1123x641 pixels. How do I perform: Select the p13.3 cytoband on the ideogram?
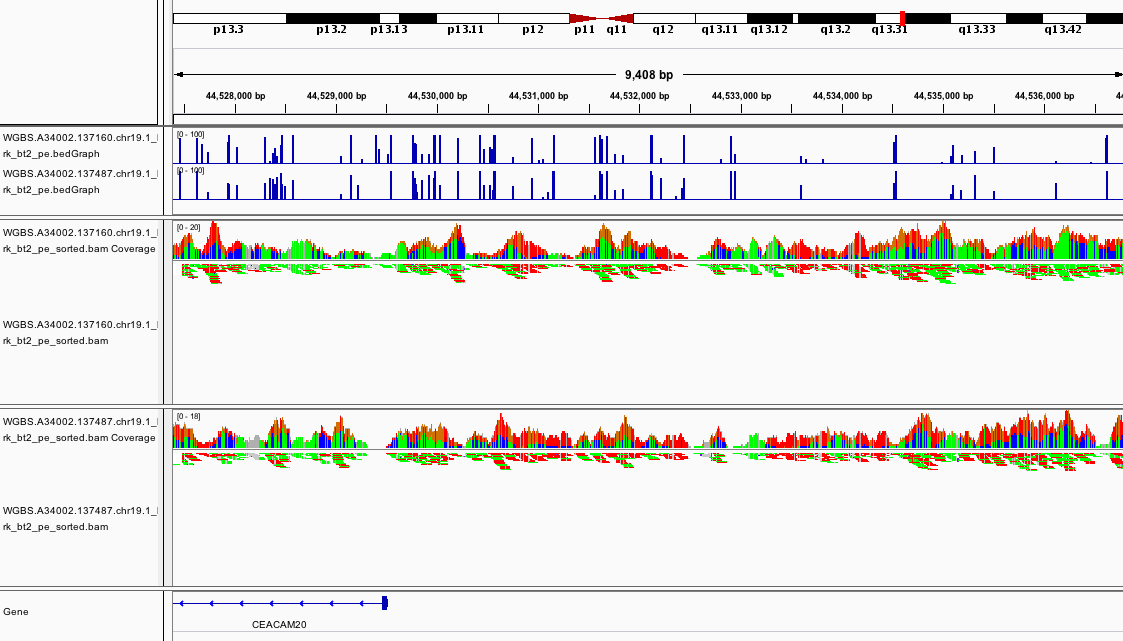pyautogui.click(x=229, y=18)
